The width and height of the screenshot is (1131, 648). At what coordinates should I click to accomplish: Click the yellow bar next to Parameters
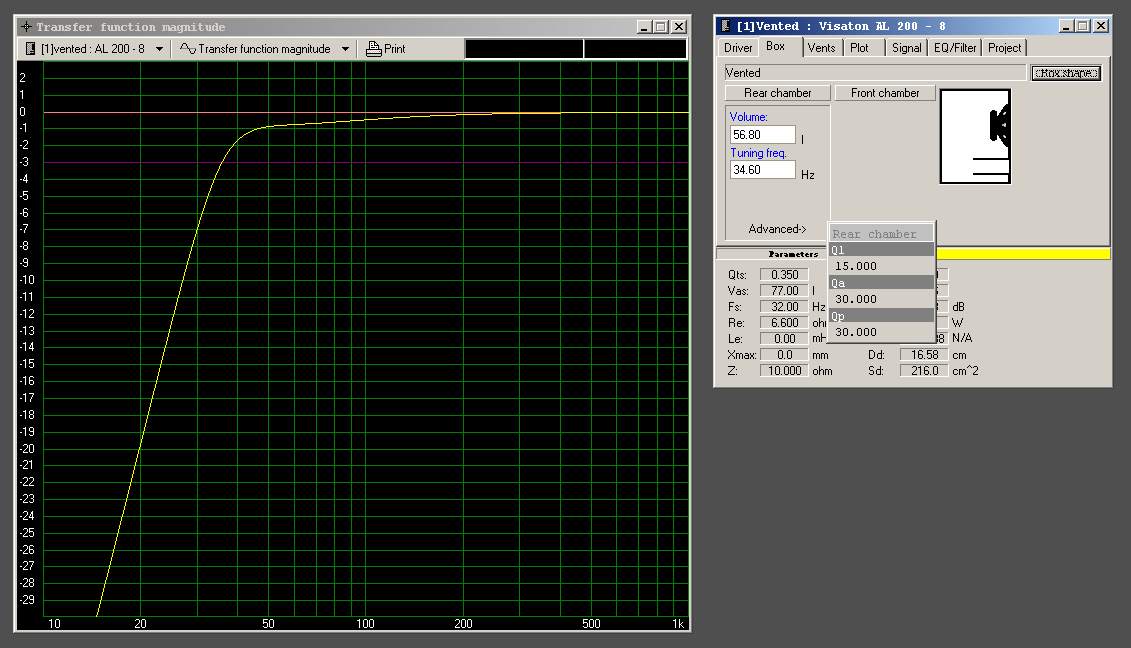click(x=1023, y=254)
